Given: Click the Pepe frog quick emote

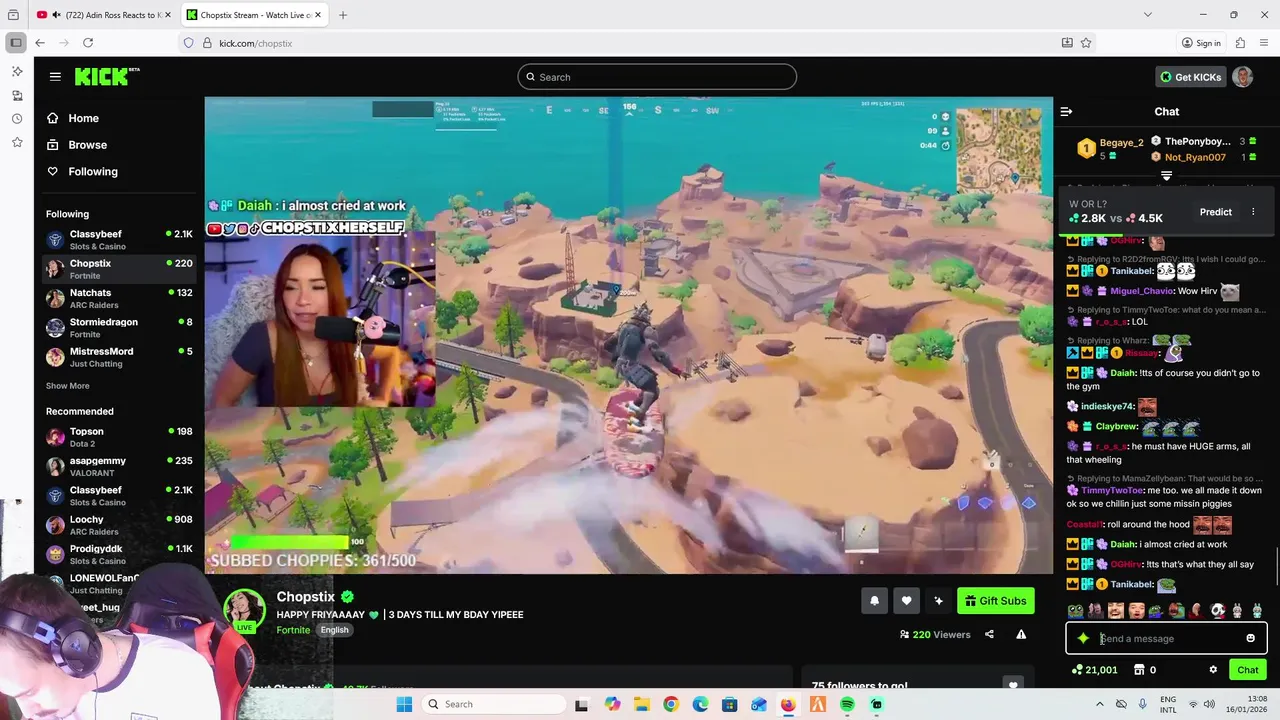Looking at the screenshot, I should tap(1075, 611).
